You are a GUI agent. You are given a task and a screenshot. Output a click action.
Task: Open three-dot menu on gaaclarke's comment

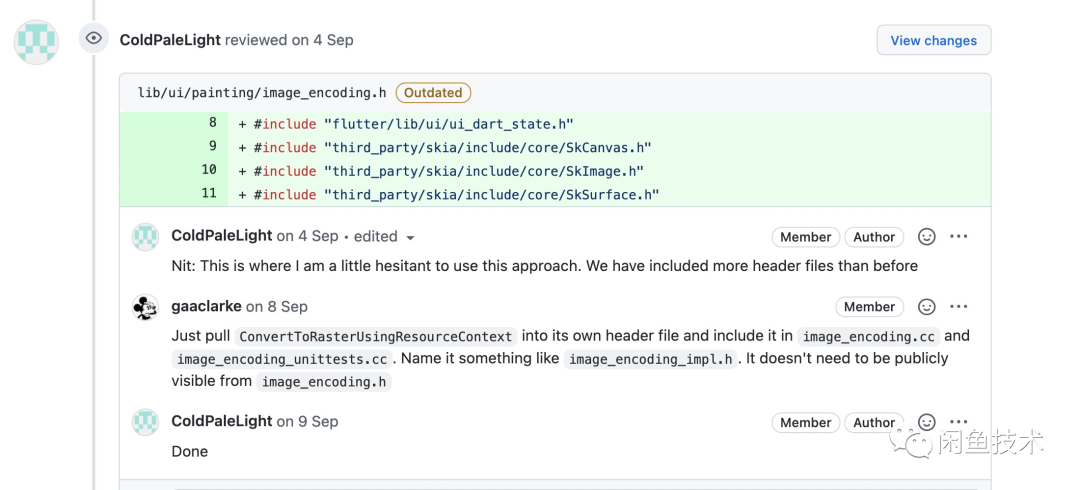[x=959, y=307]
